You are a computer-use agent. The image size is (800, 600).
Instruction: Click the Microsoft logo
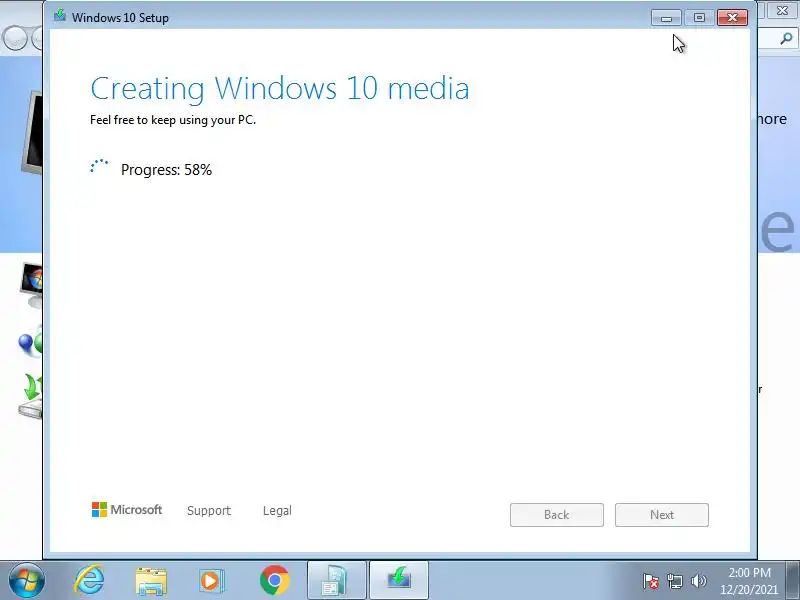(x=127, y=510)
